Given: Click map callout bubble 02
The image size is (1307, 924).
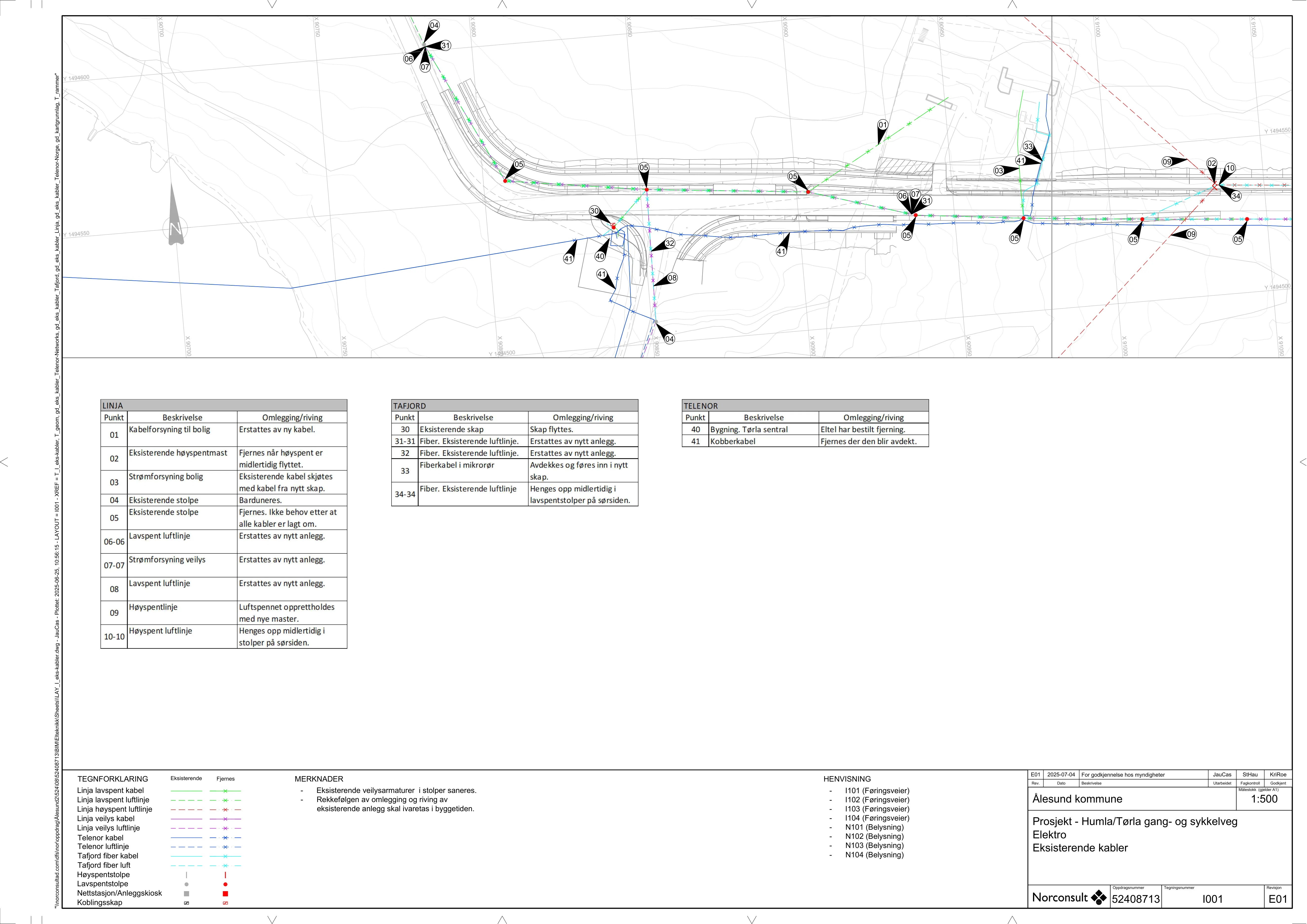Looking at the screenshot, I should [x=1211, y=163].
